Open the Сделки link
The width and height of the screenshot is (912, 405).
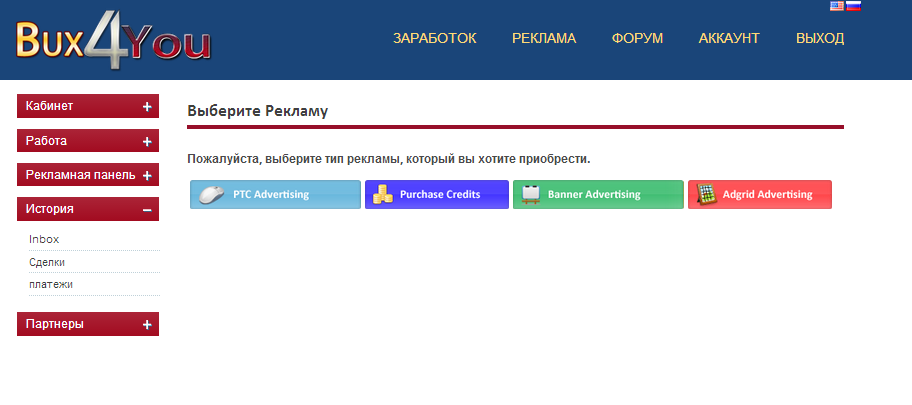point(47,262)
